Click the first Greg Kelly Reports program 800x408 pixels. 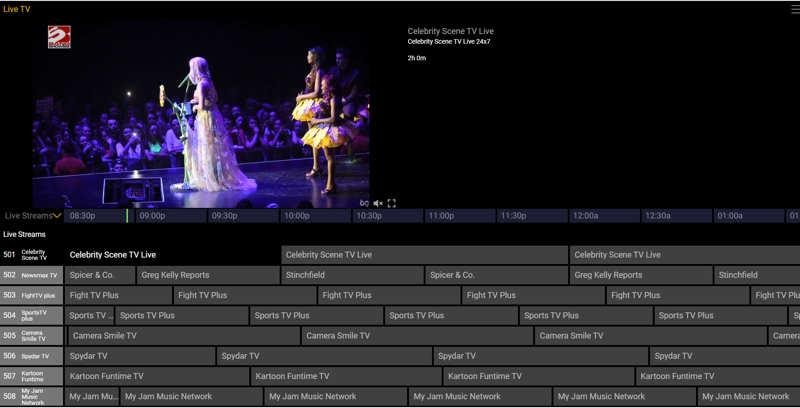[x=207, y=275]
